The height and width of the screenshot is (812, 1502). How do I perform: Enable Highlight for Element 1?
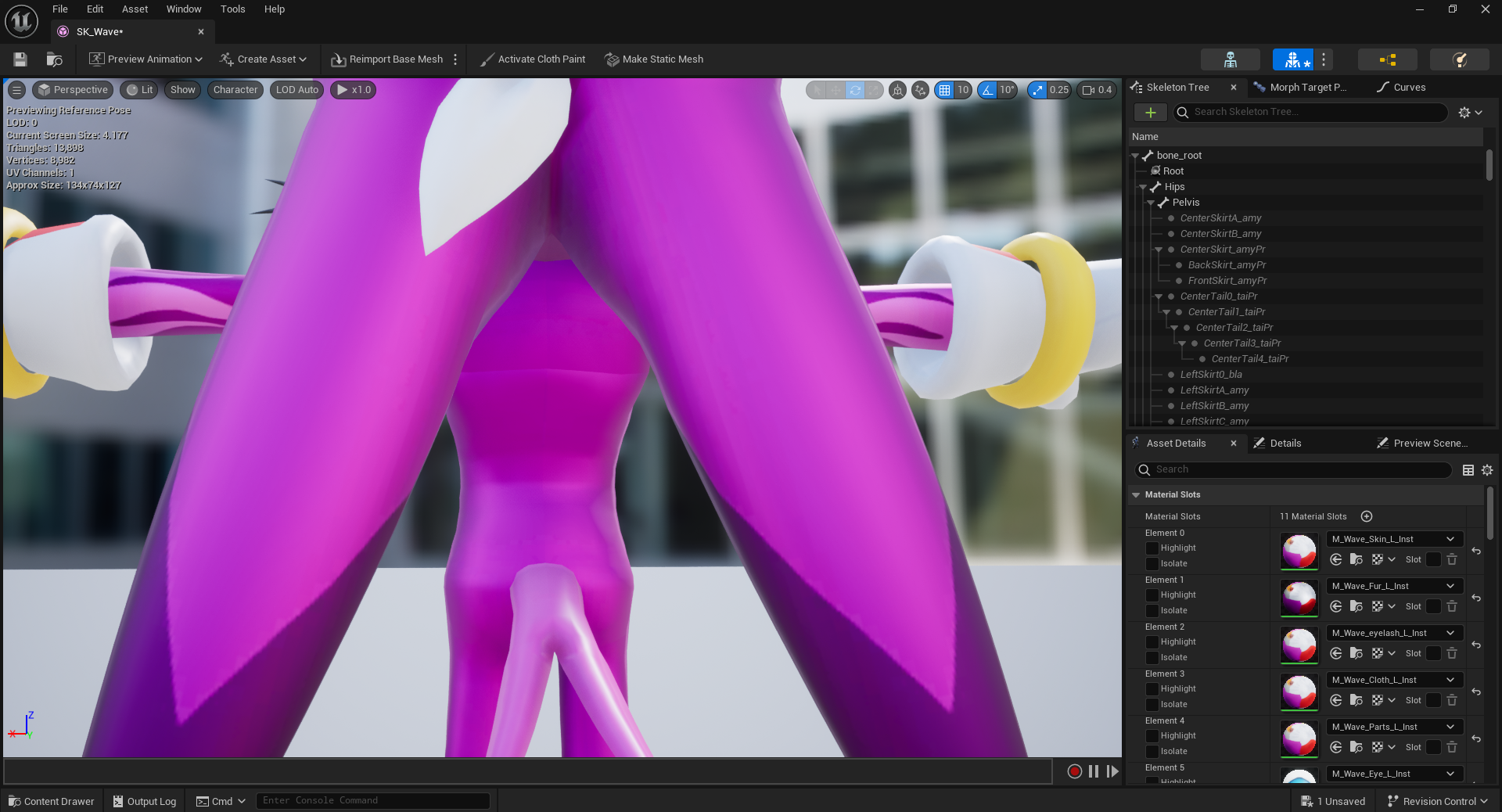pos(1152,595)
